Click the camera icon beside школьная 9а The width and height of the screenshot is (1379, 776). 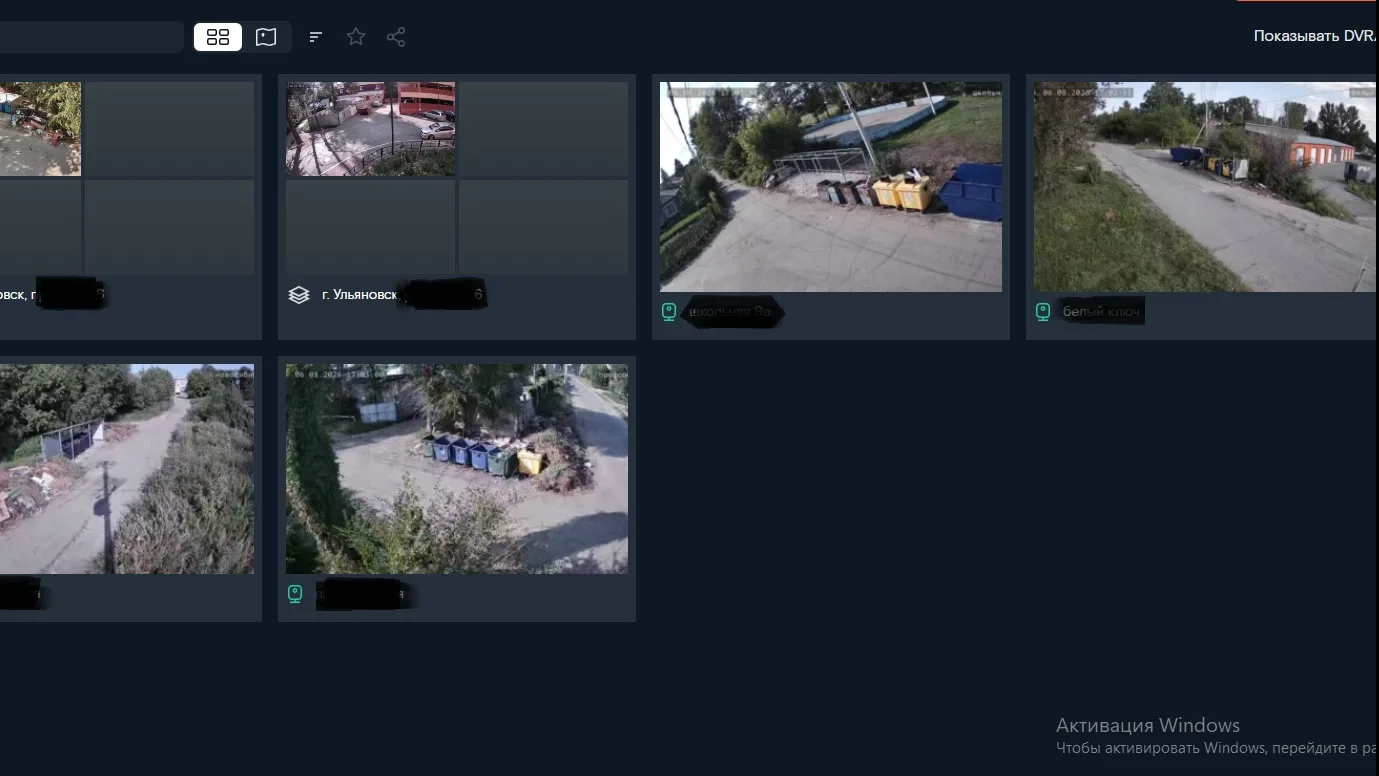coord(669,312)
